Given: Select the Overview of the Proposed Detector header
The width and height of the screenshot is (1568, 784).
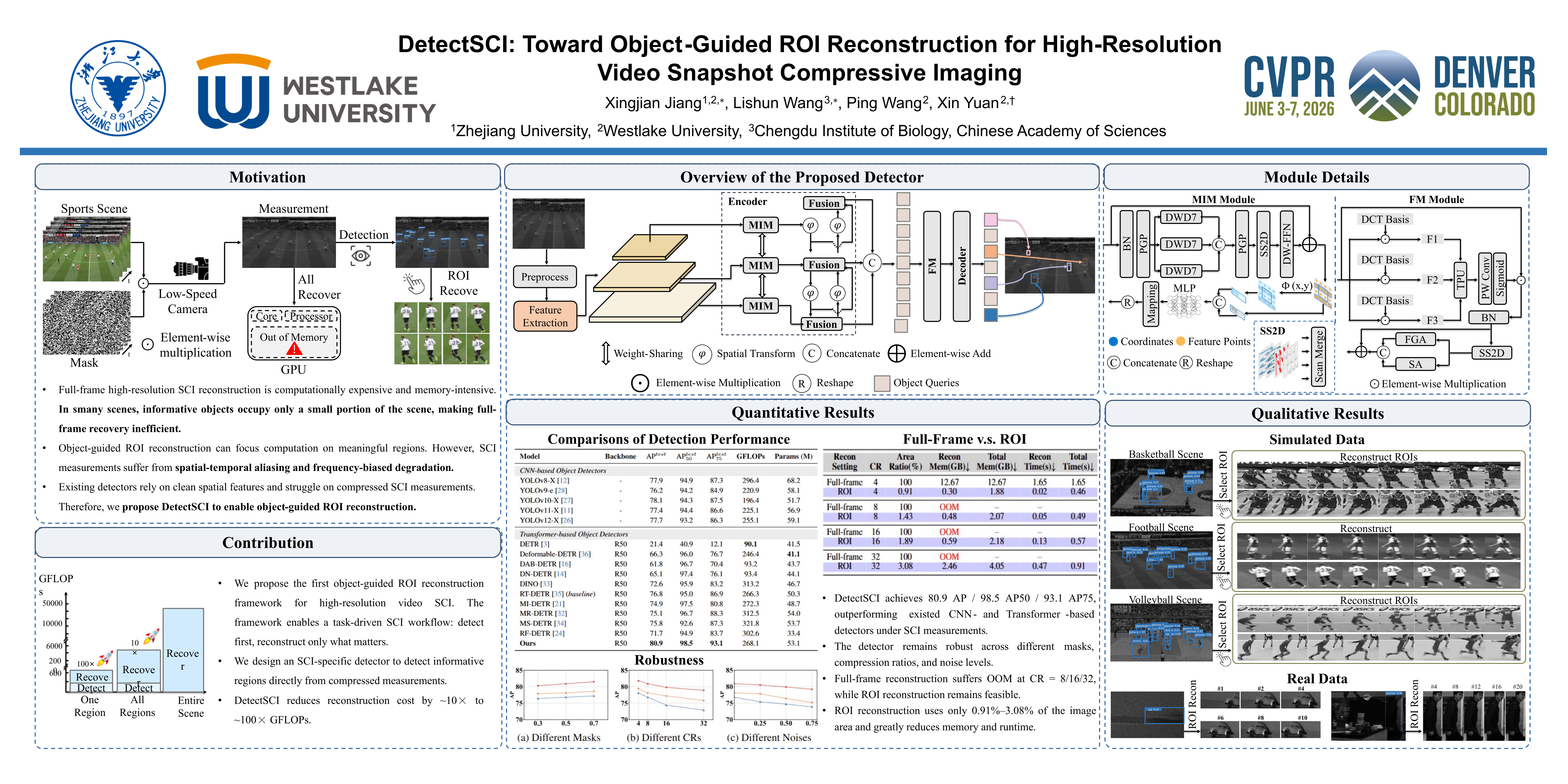Looking at the screenshot, I should [802, 177].
